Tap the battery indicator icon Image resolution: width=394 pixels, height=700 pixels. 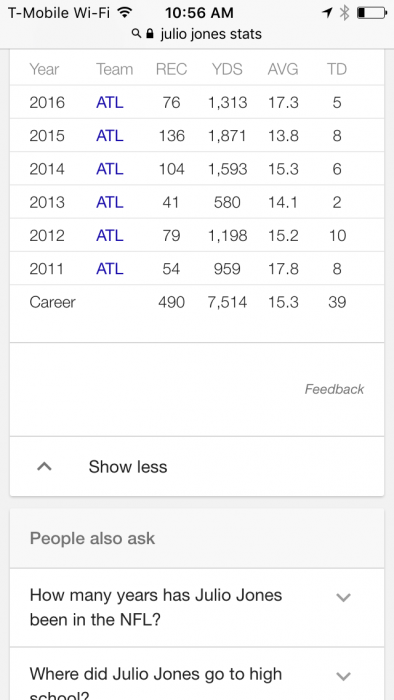pyautogui.click(x=372, y=13)
